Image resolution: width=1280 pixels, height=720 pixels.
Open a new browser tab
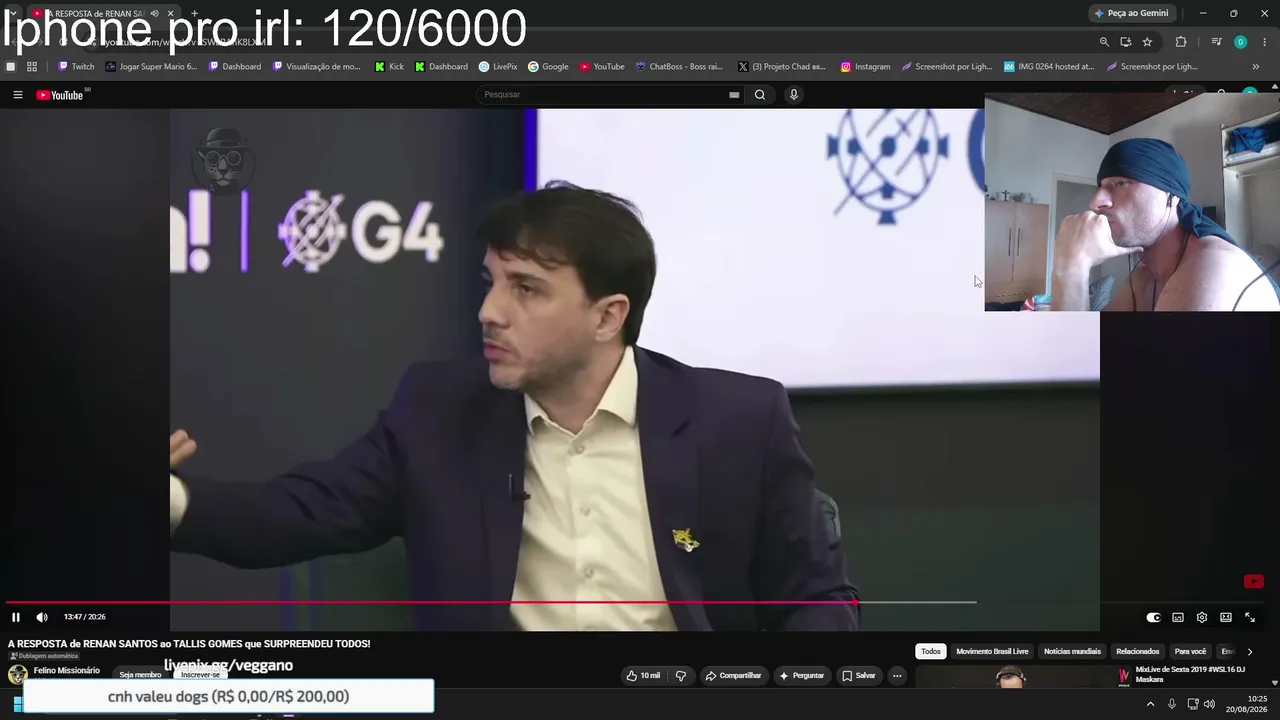coord(194,13)
